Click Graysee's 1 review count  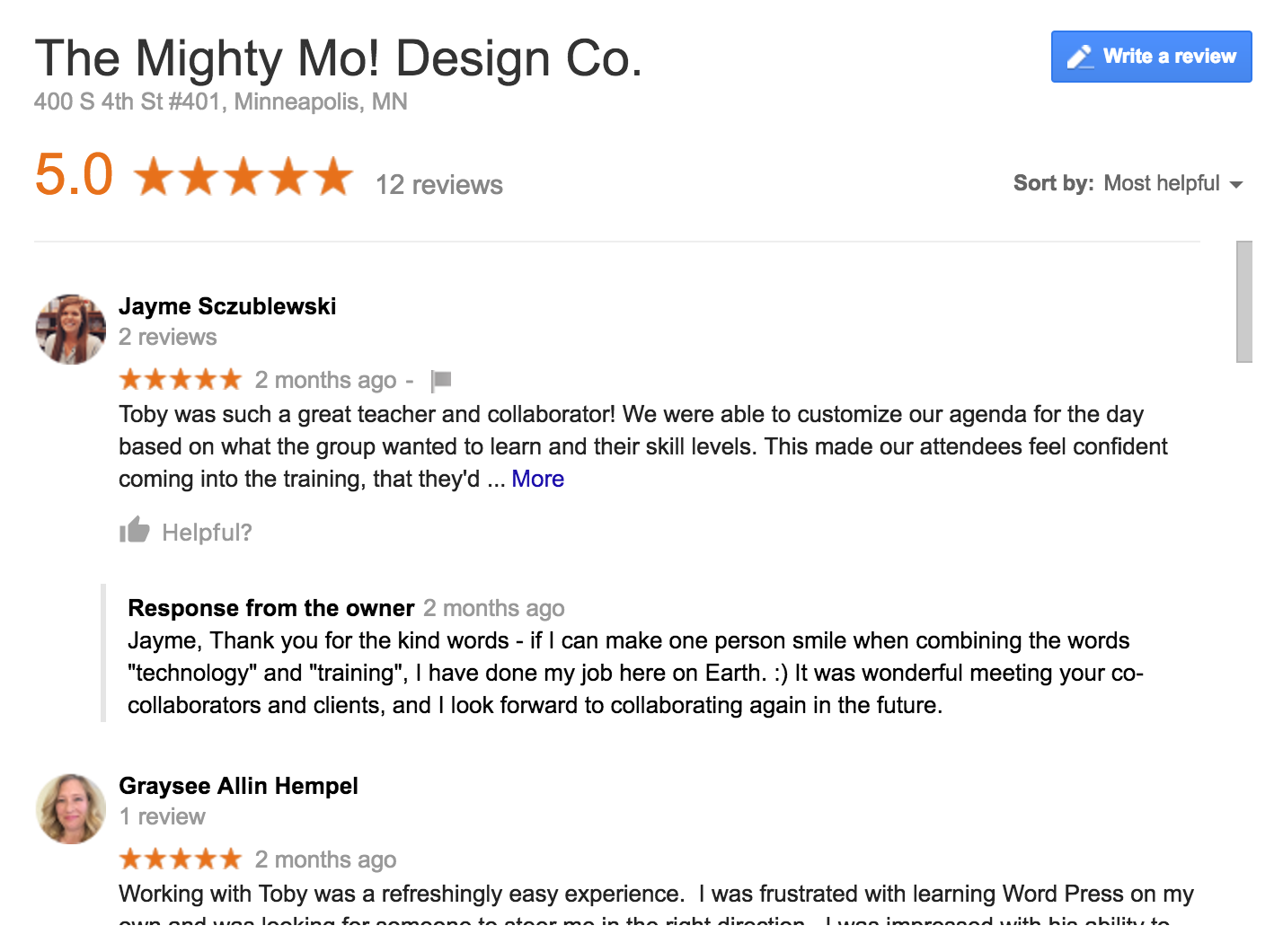(163, 816)
